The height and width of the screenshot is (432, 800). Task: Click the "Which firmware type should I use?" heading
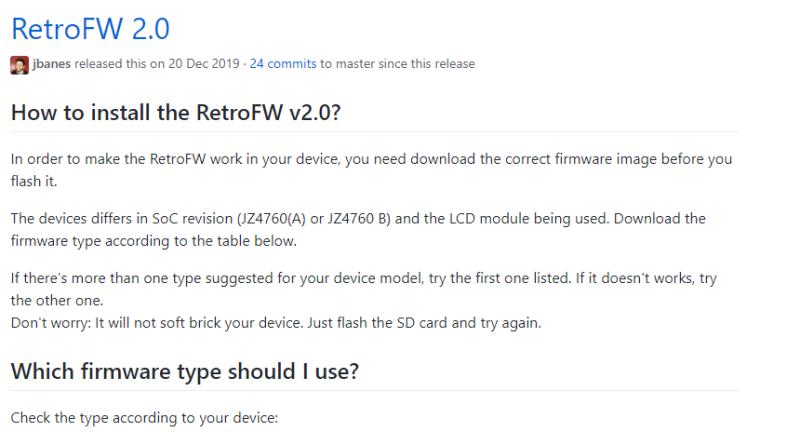coord(185,371)
